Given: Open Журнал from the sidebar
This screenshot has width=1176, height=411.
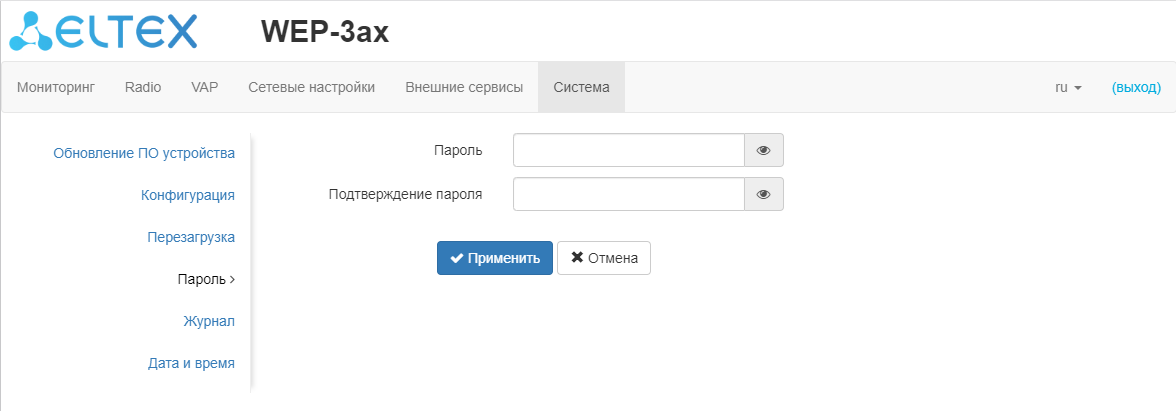Looking at the screenshot, I should (209, 321).
